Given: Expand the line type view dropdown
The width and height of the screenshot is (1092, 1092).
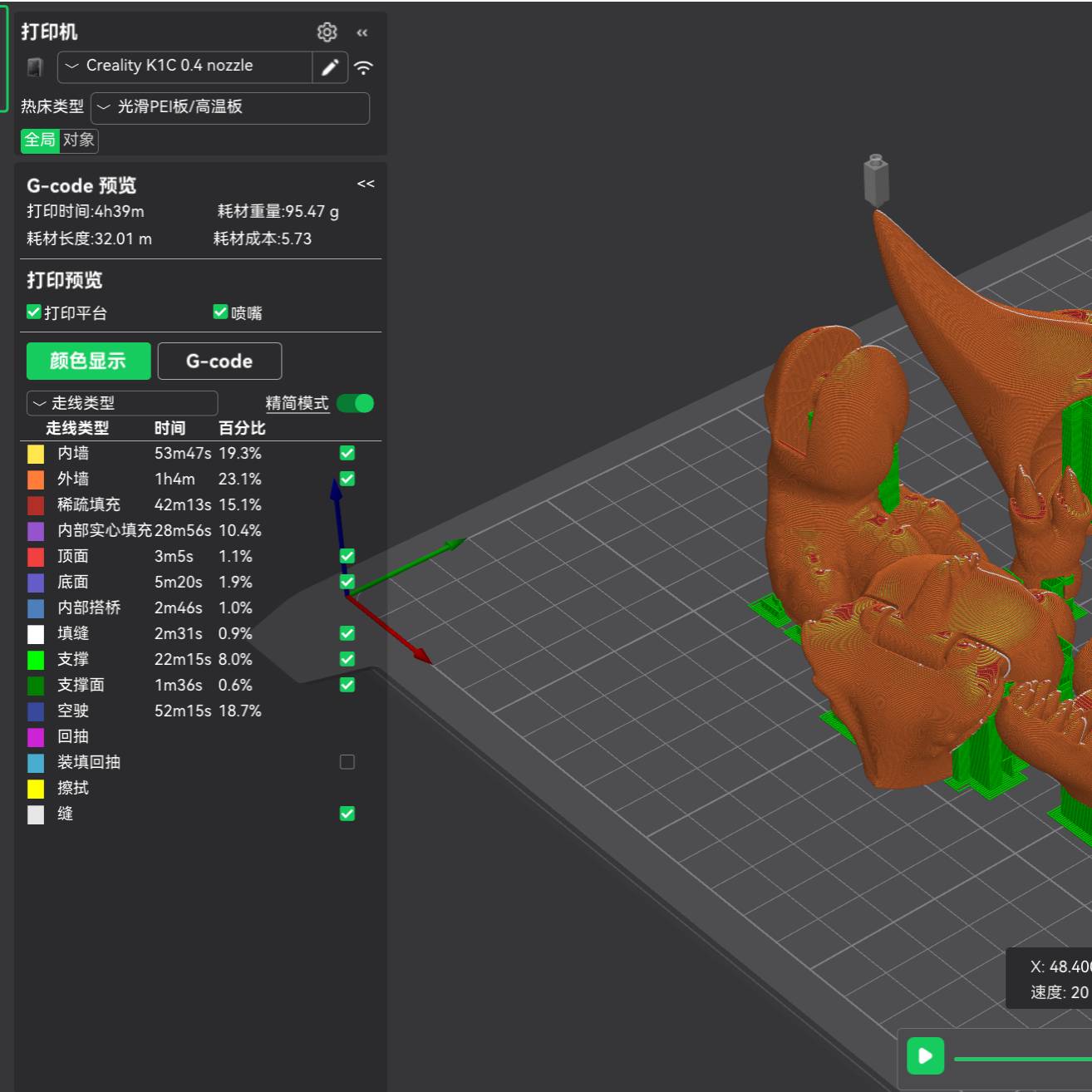Looking at the screenshot, I should click(x=122, y=404).
